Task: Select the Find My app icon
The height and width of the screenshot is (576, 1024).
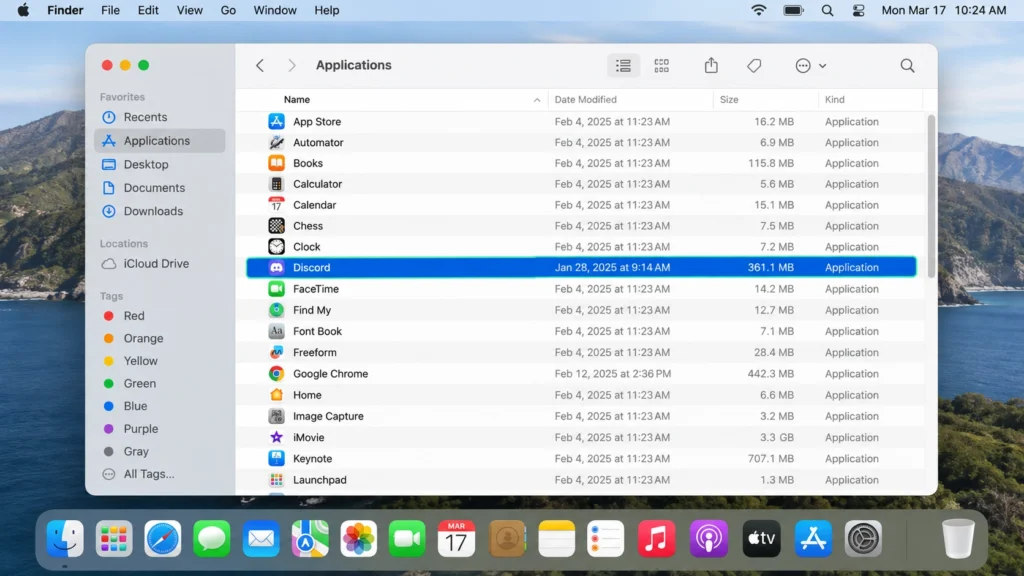Action: tap(276, 310)
